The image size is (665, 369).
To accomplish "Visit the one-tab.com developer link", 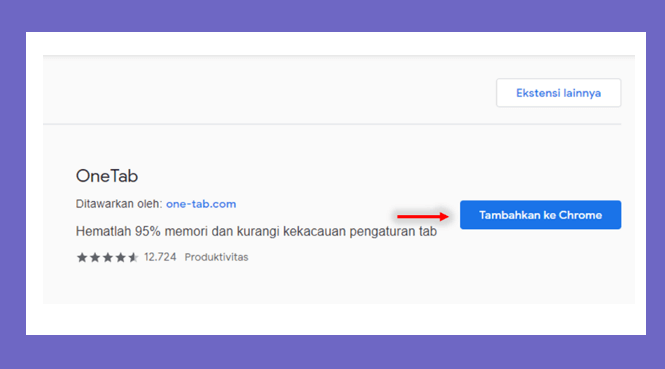I will pyautogui.click(x=201, y=204).
